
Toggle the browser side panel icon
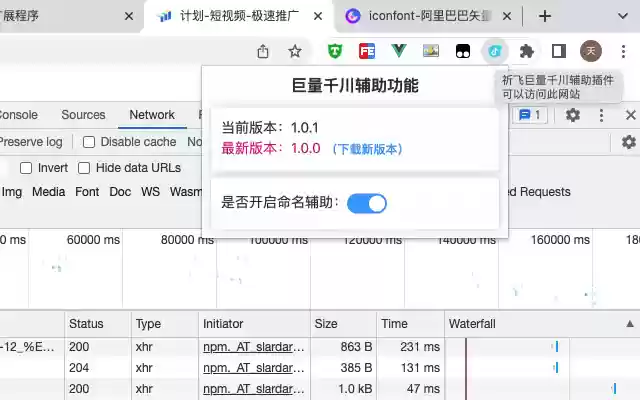click(559, 51)
